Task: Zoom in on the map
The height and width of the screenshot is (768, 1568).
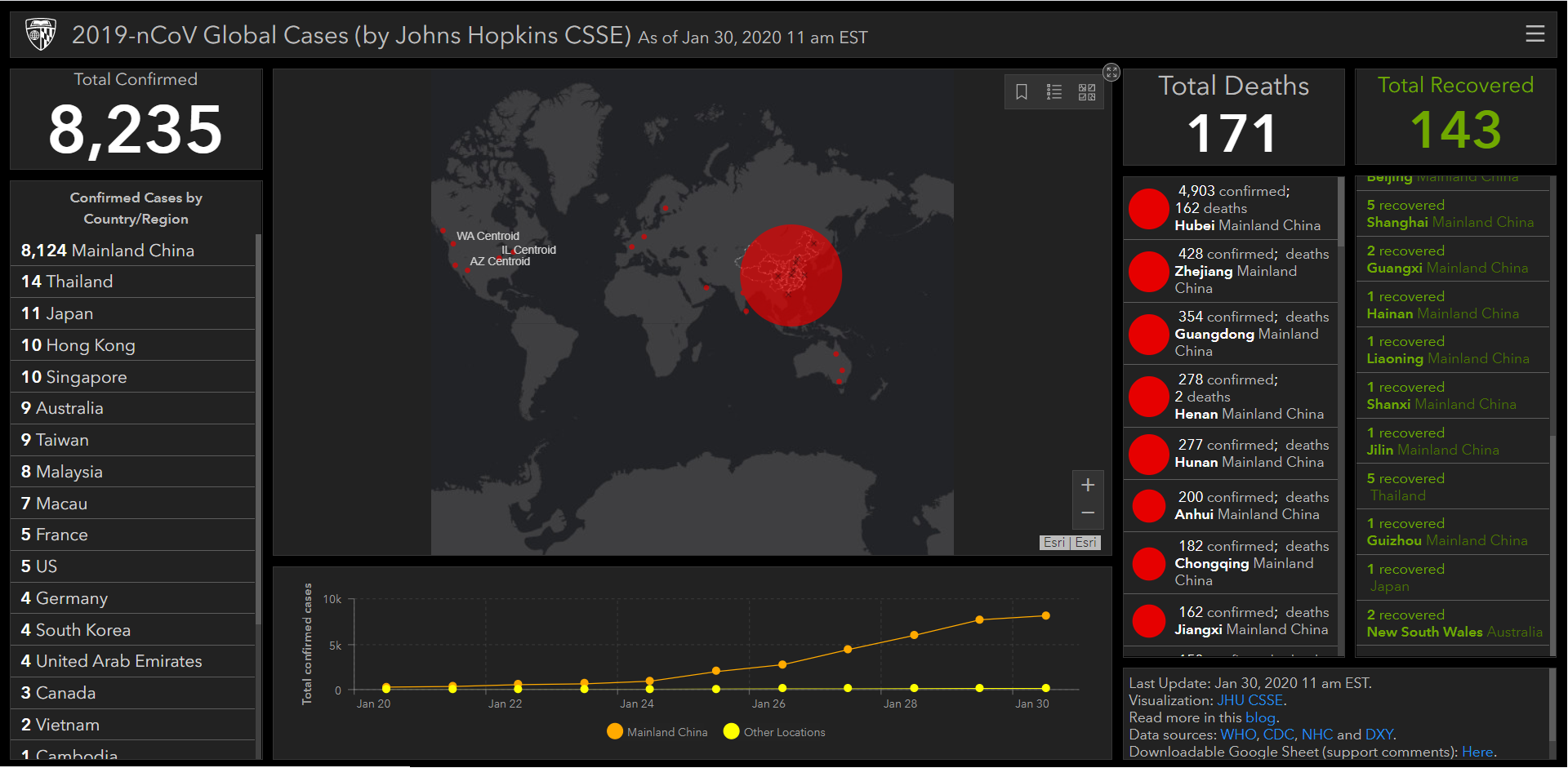Action: click(x=1088, y=485)
